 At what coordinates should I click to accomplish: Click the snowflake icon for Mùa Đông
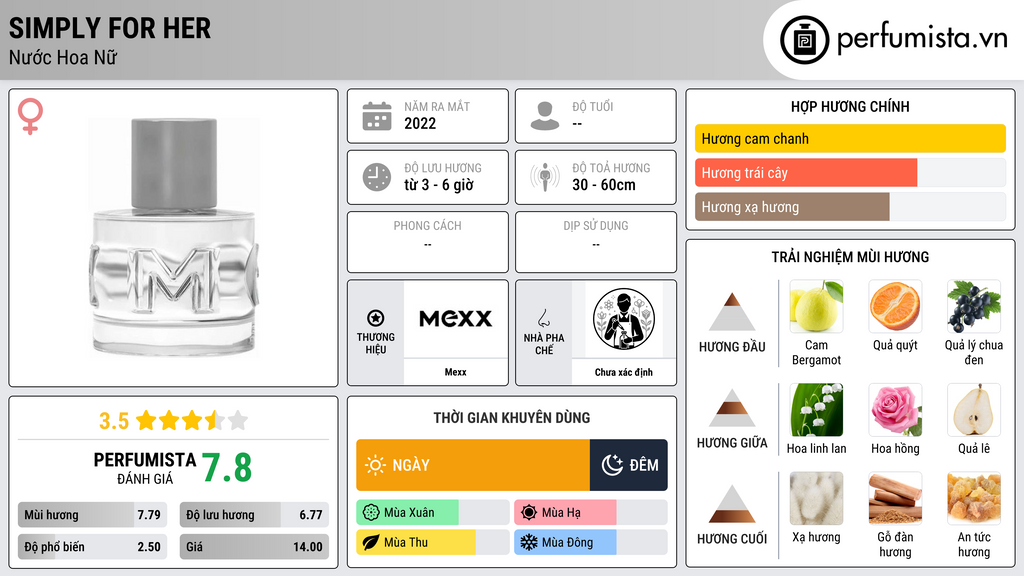pos(529,542)
